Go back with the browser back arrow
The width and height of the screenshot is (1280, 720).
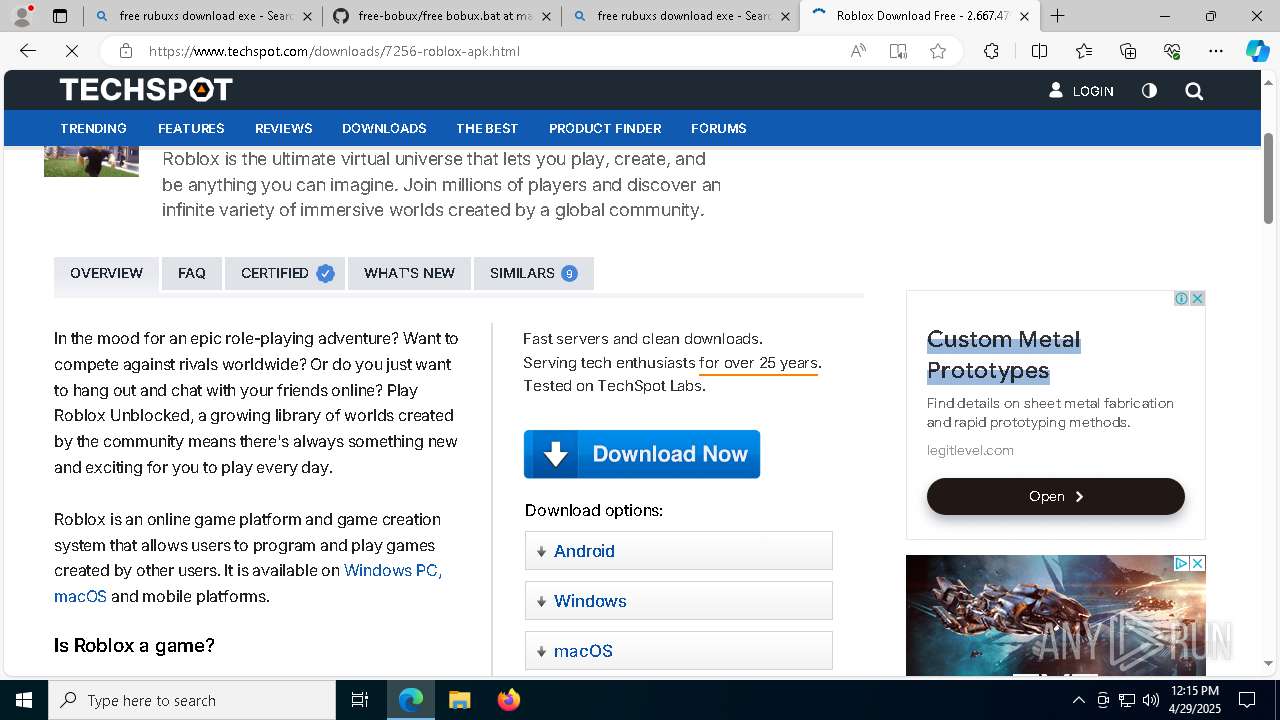pos(28,51)
